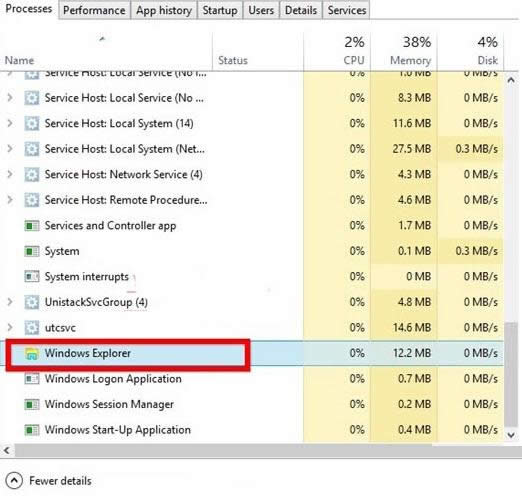Click the Windows Start-Up Application icon
Image resolution: width=522 pixels, height=502 pixels.
click(x=32, y=430)
